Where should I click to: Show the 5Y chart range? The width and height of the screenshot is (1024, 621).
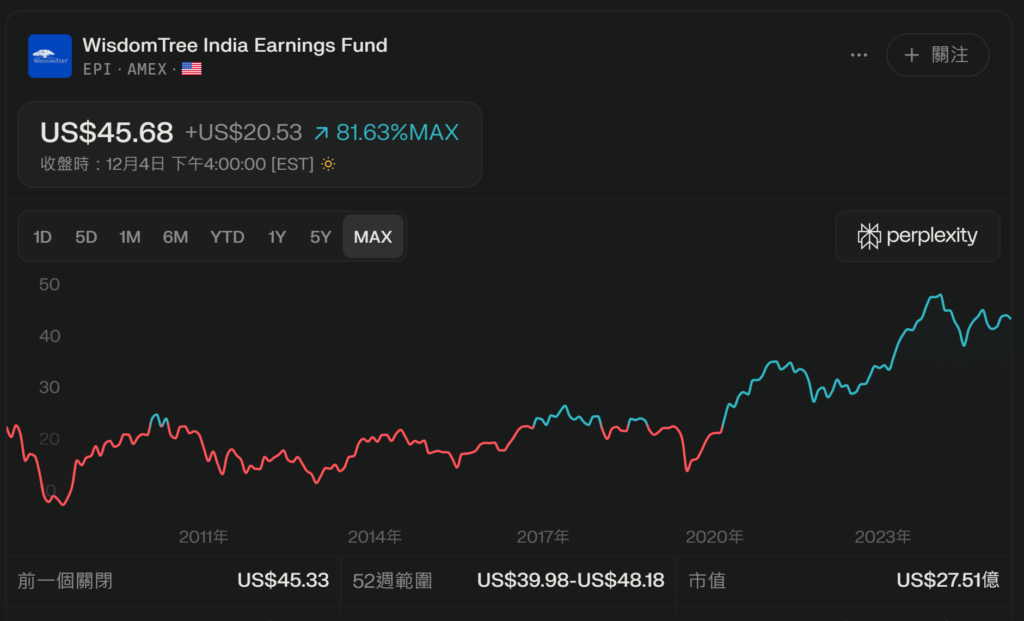[x=320, y=237]
